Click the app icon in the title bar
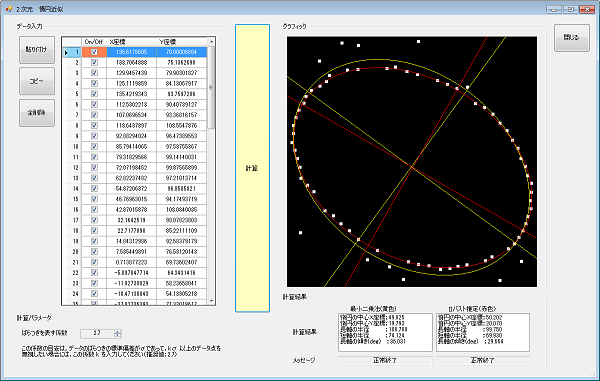The width and height of the screenshot is (600, 381). 8,8
